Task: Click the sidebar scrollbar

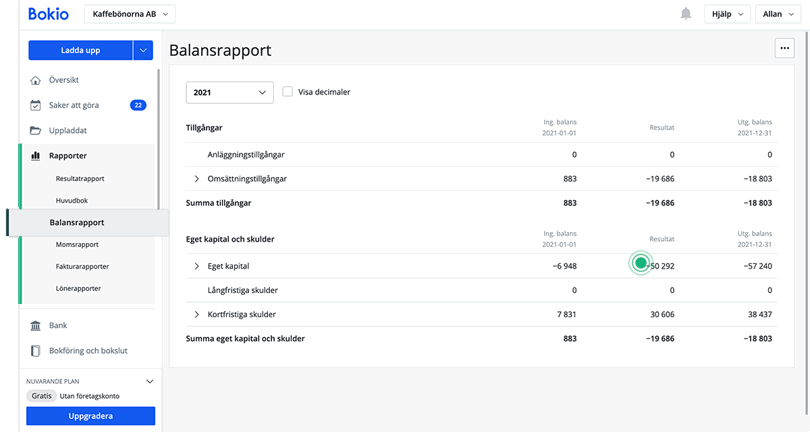Action: (x=159, y=140)
